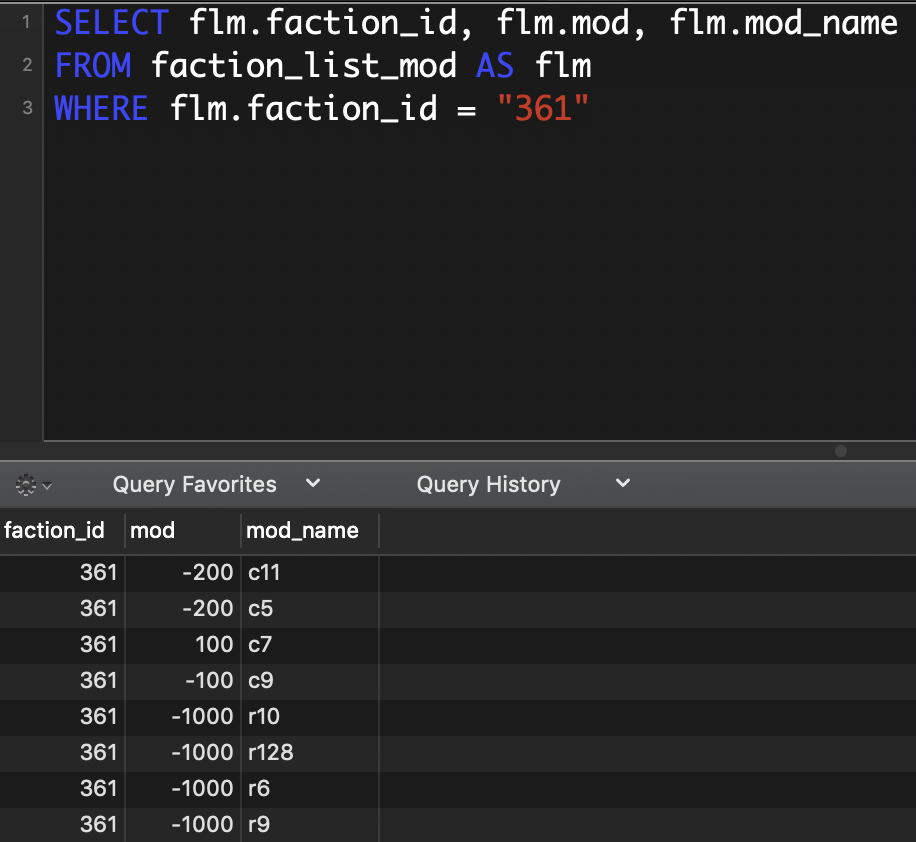Select the r128 mod_name cell
916x842 pixels.
tap(271, 752)
